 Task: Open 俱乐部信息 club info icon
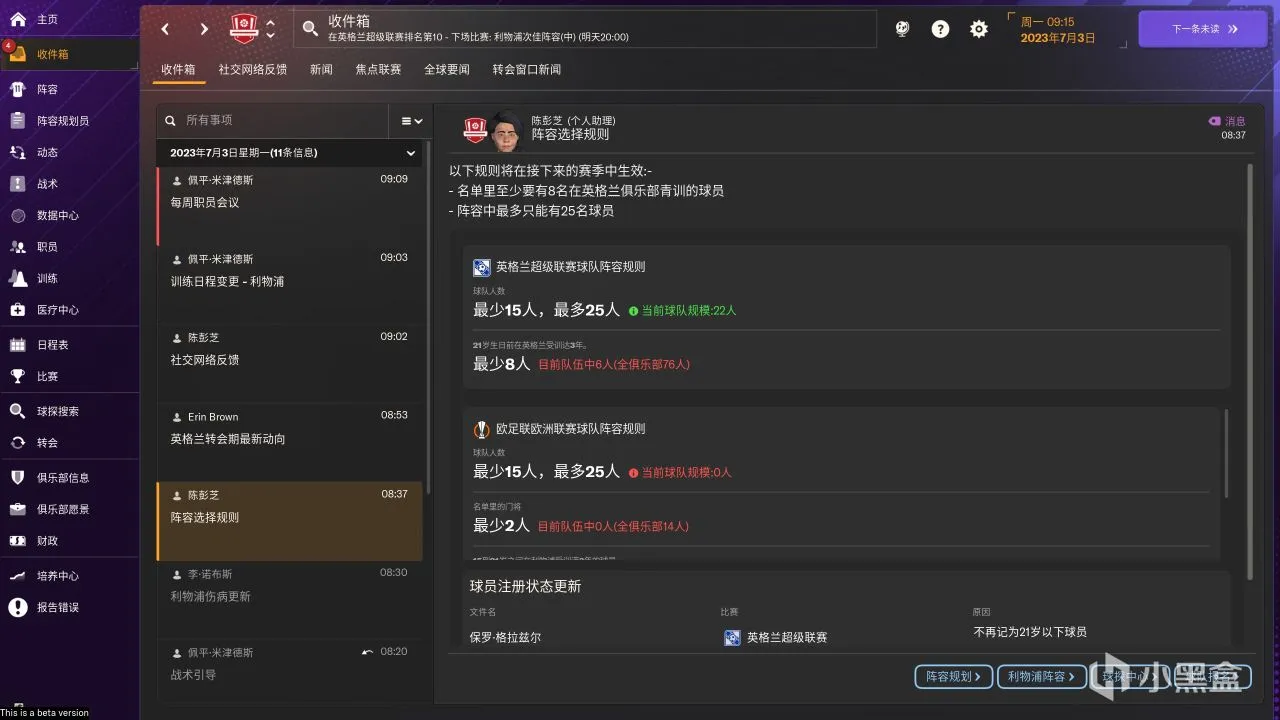click(x=18, y=477)
